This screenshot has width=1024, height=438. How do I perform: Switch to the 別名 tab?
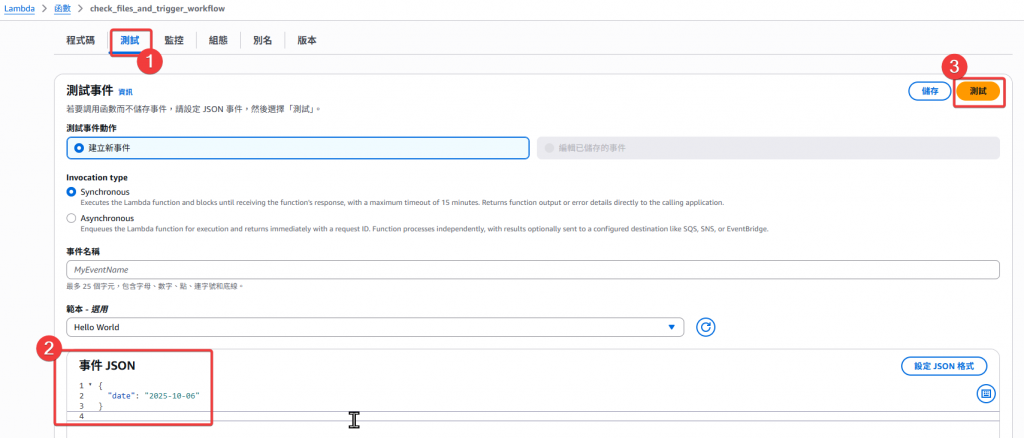pos(263,40)
